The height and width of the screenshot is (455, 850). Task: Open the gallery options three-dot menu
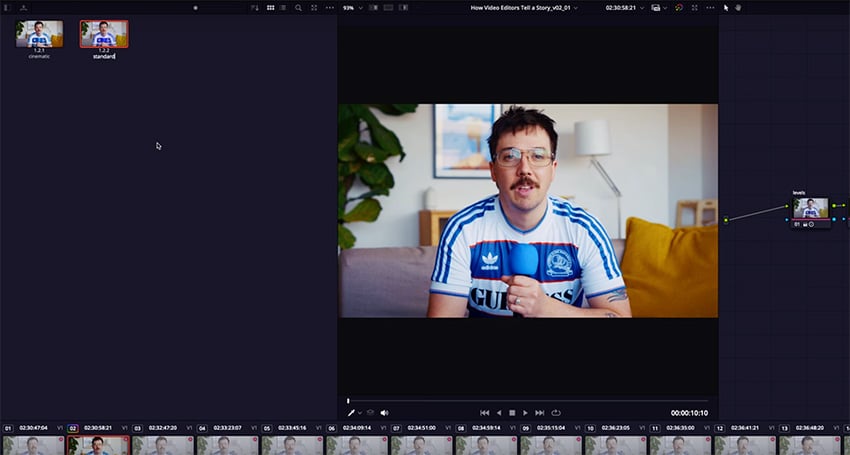coord(330,8)
